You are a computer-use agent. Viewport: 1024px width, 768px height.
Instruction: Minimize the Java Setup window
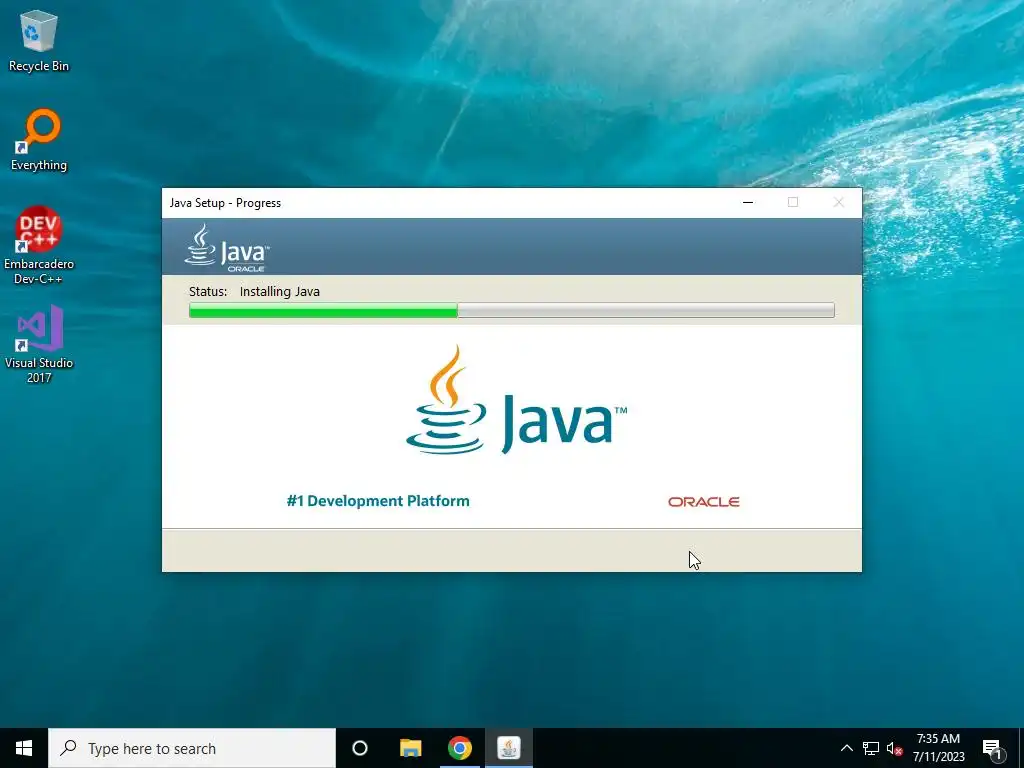coord(748,202)
